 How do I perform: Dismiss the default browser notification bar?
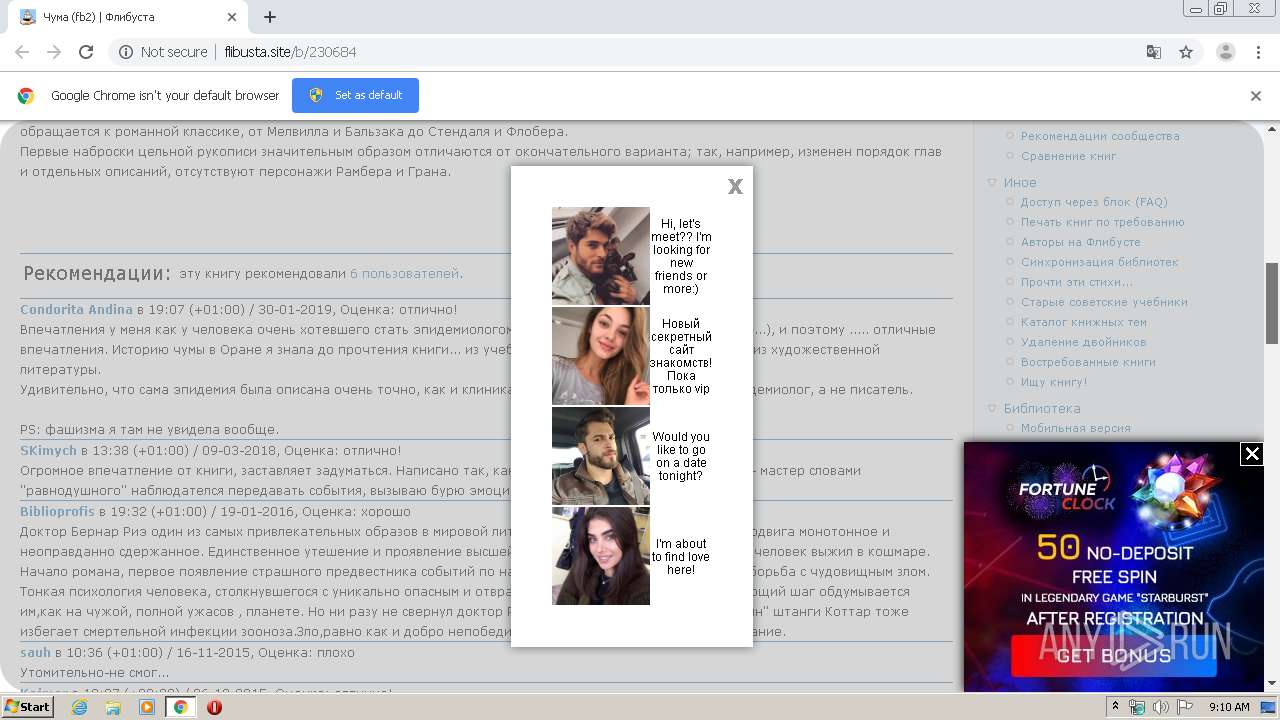[1256, 96]
